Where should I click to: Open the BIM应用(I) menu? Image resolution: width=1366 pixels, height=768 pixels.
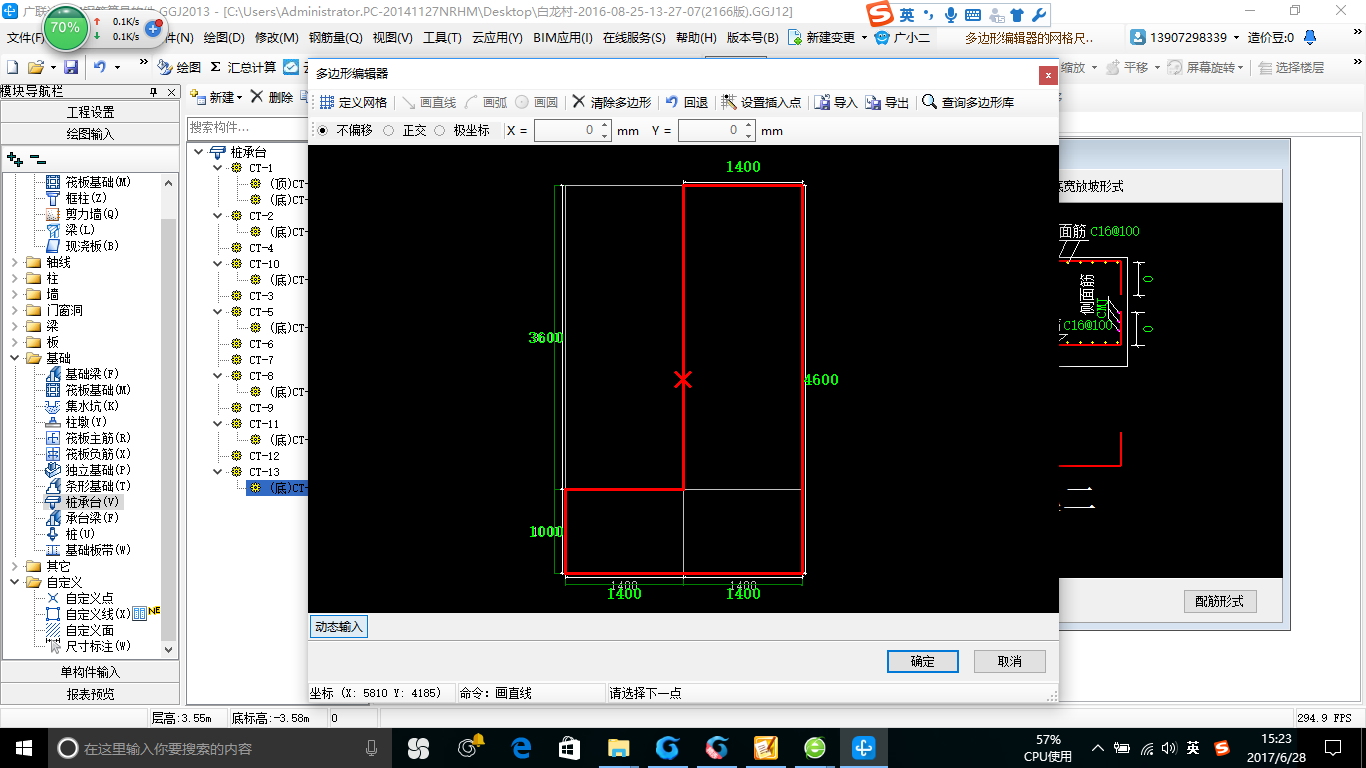563,38
